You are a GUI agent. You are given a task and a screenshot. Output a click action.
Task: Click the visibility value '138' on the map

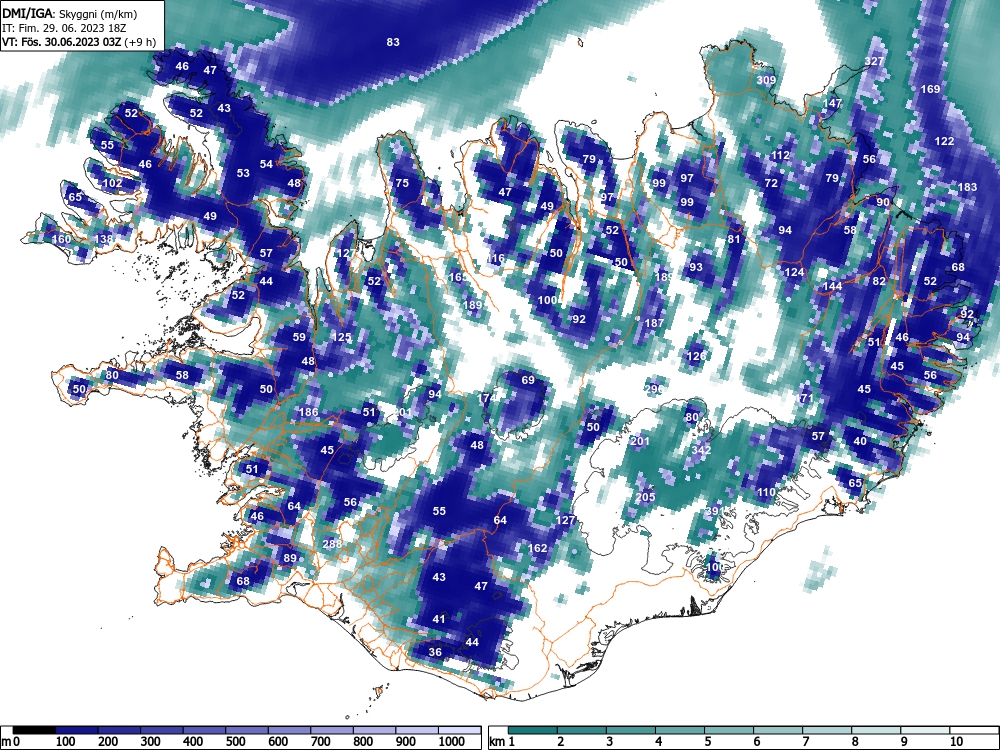click(x=103, y=239)
